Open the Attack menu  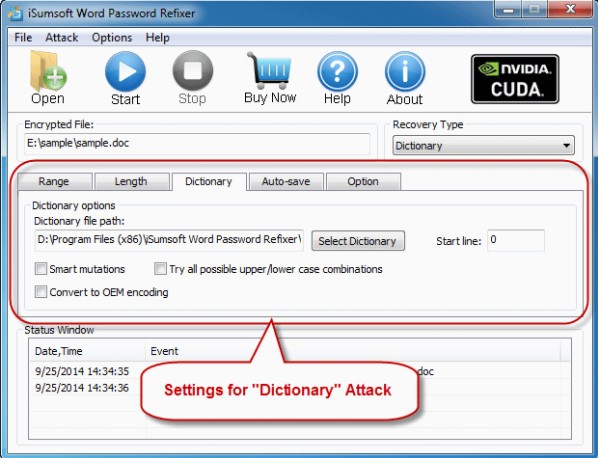(x=61, y=37)
